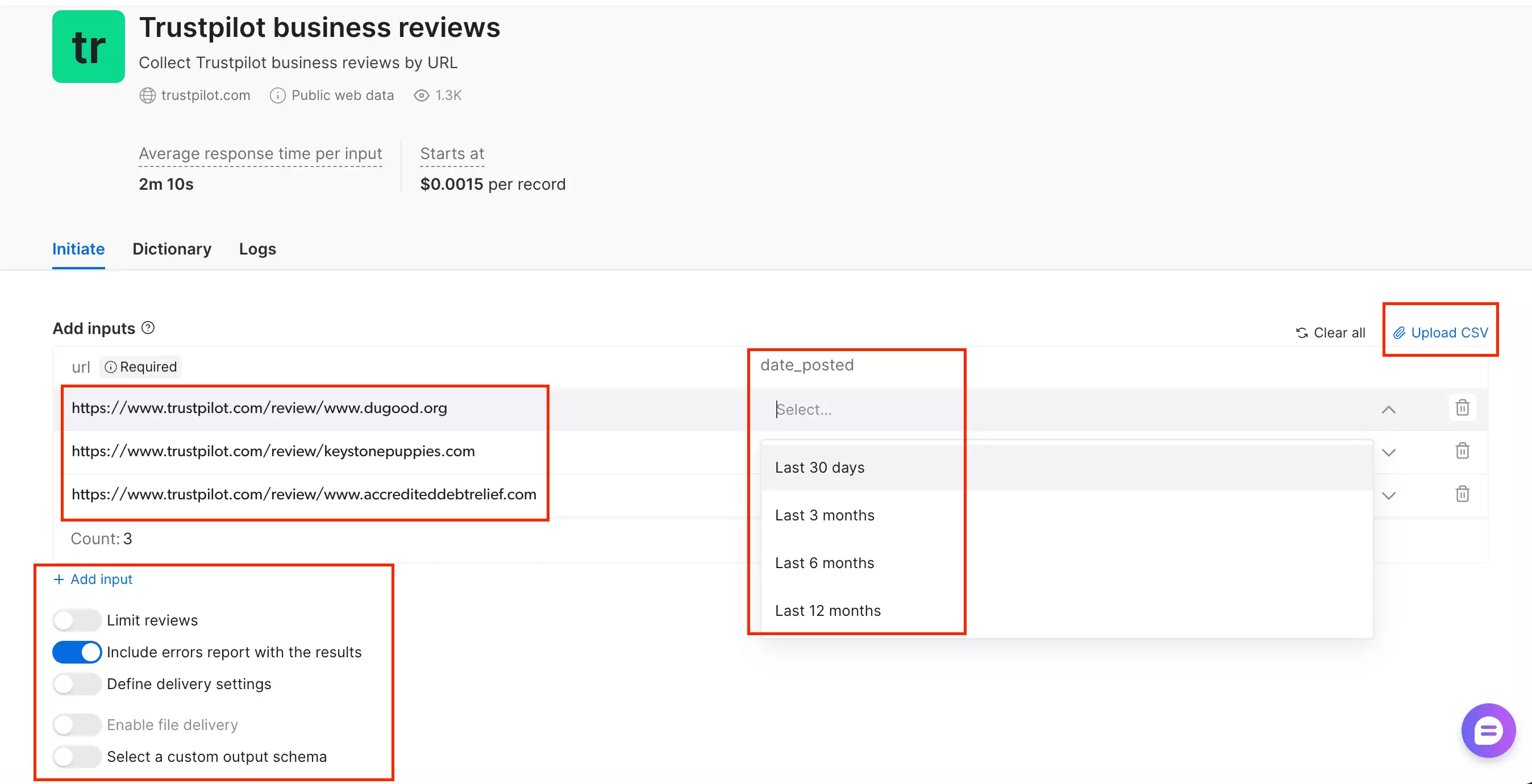The width and height of the screenshot is (1532, 784).
Task: Collapse the dugood.org row chevron
Action: pos(1389,409)
